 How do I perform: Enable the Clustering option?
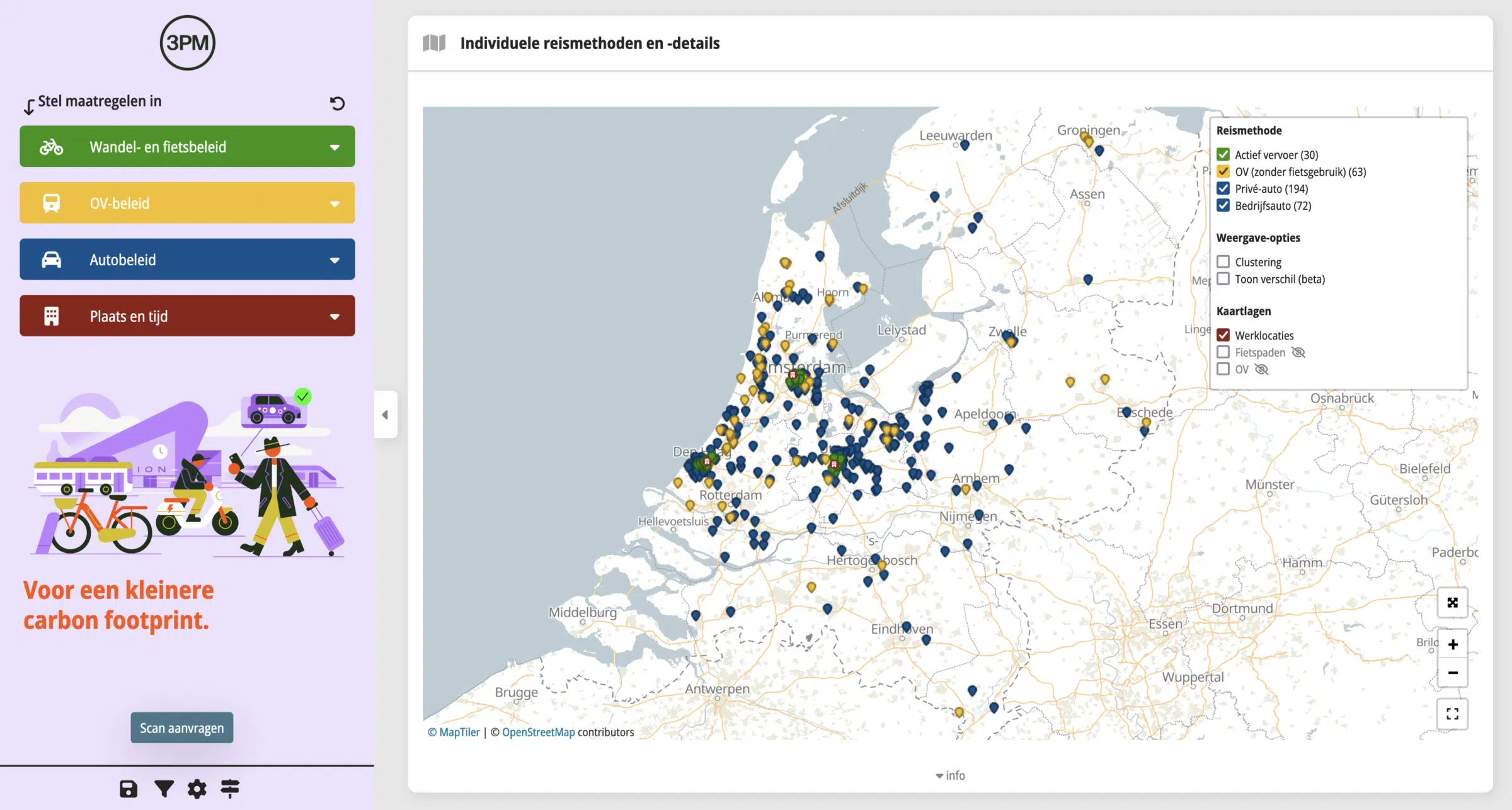pyautogui.click(x=1223, y=261)
